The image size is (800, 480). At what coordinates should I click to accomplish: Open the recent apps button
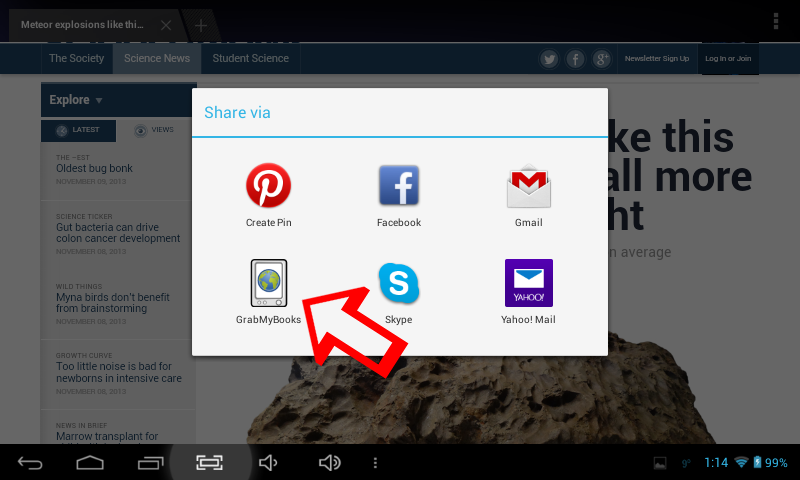(151, 463)
